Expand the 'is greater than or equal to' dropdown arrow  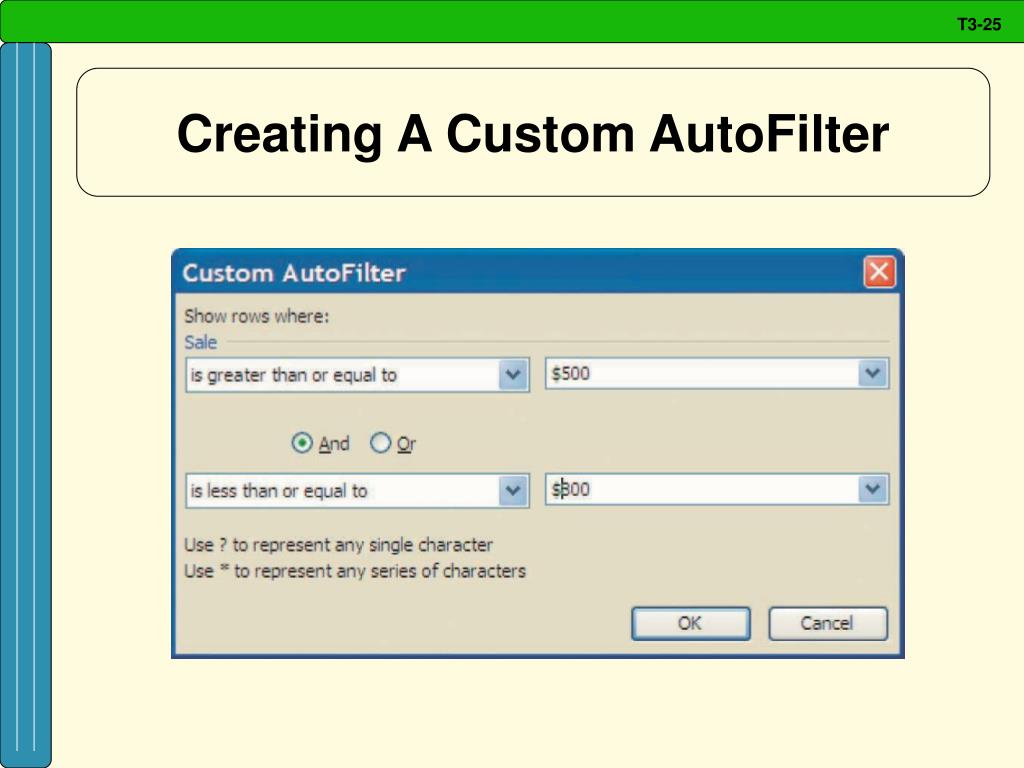click(514, 375)
